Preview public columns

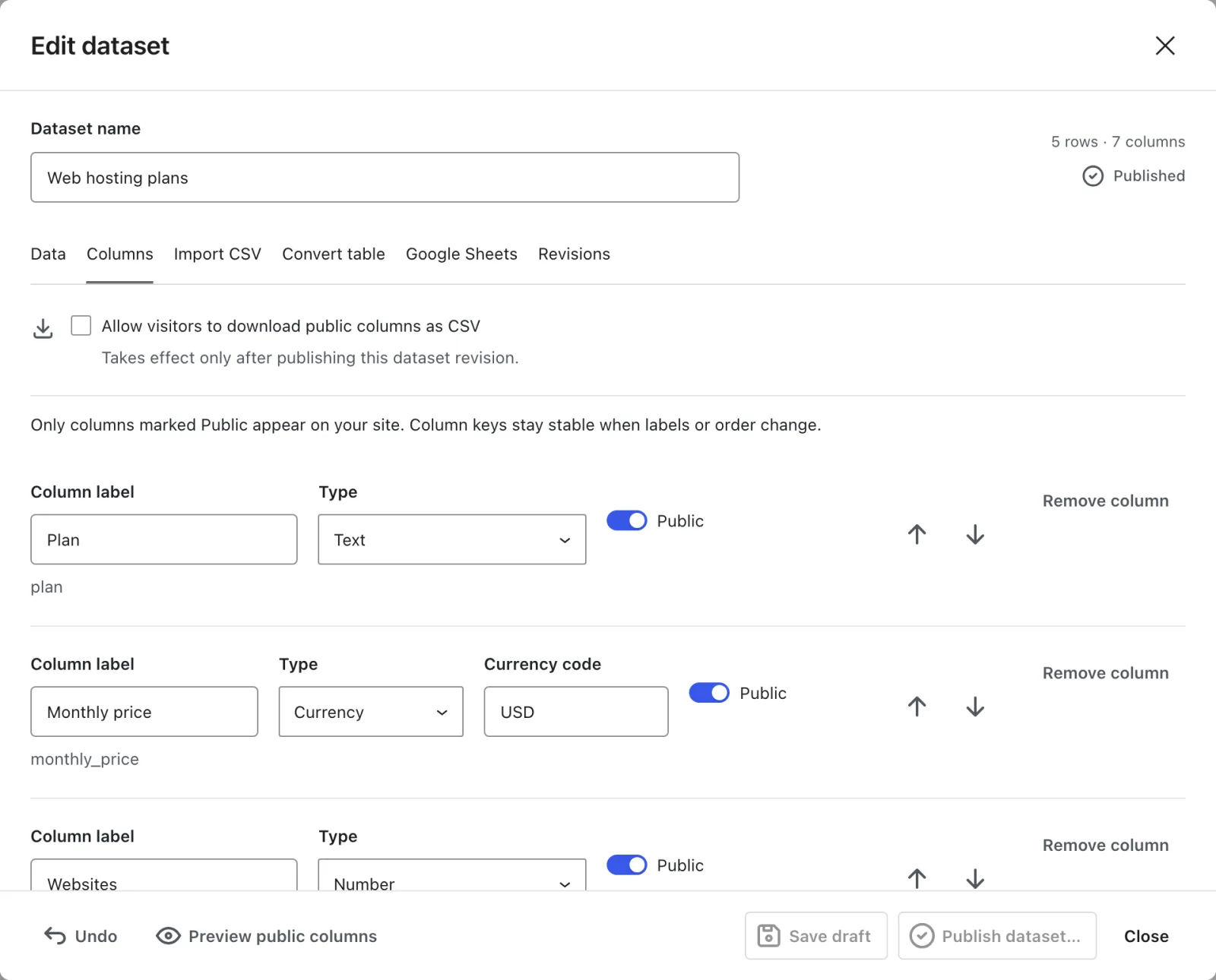(x=267, y=936)
